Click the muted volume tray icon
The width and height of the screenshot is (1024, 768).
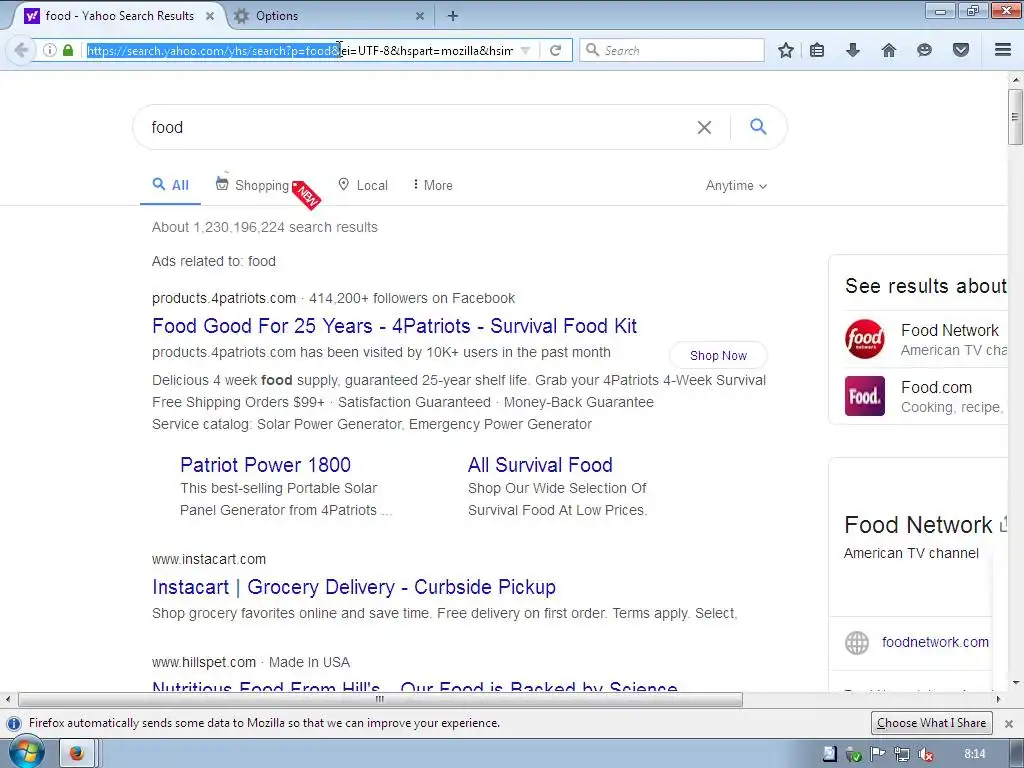925,754
